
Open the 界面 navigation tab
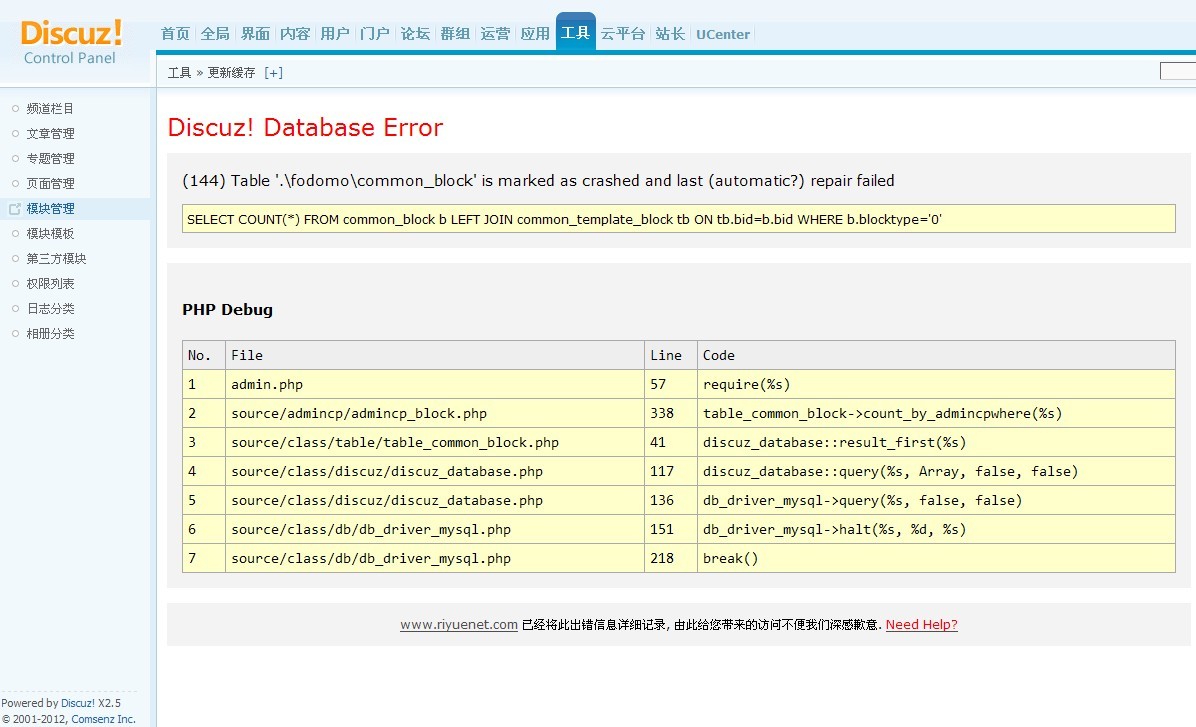[x=256, y=34]
